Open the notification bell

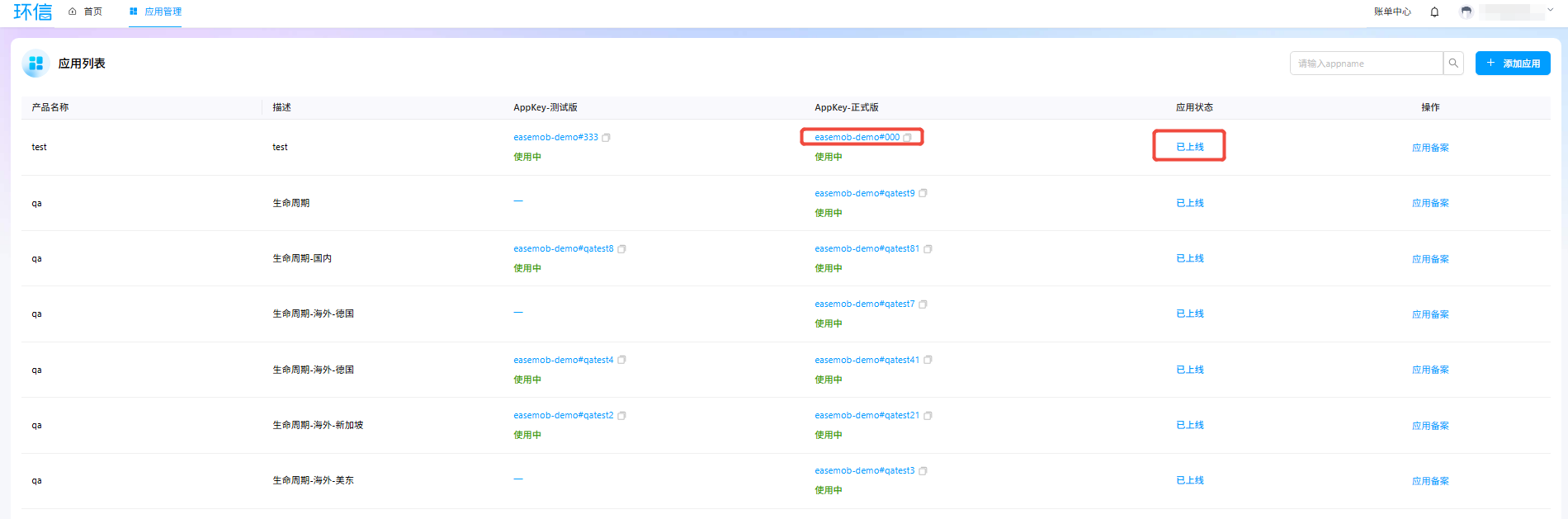(1434, 12)
